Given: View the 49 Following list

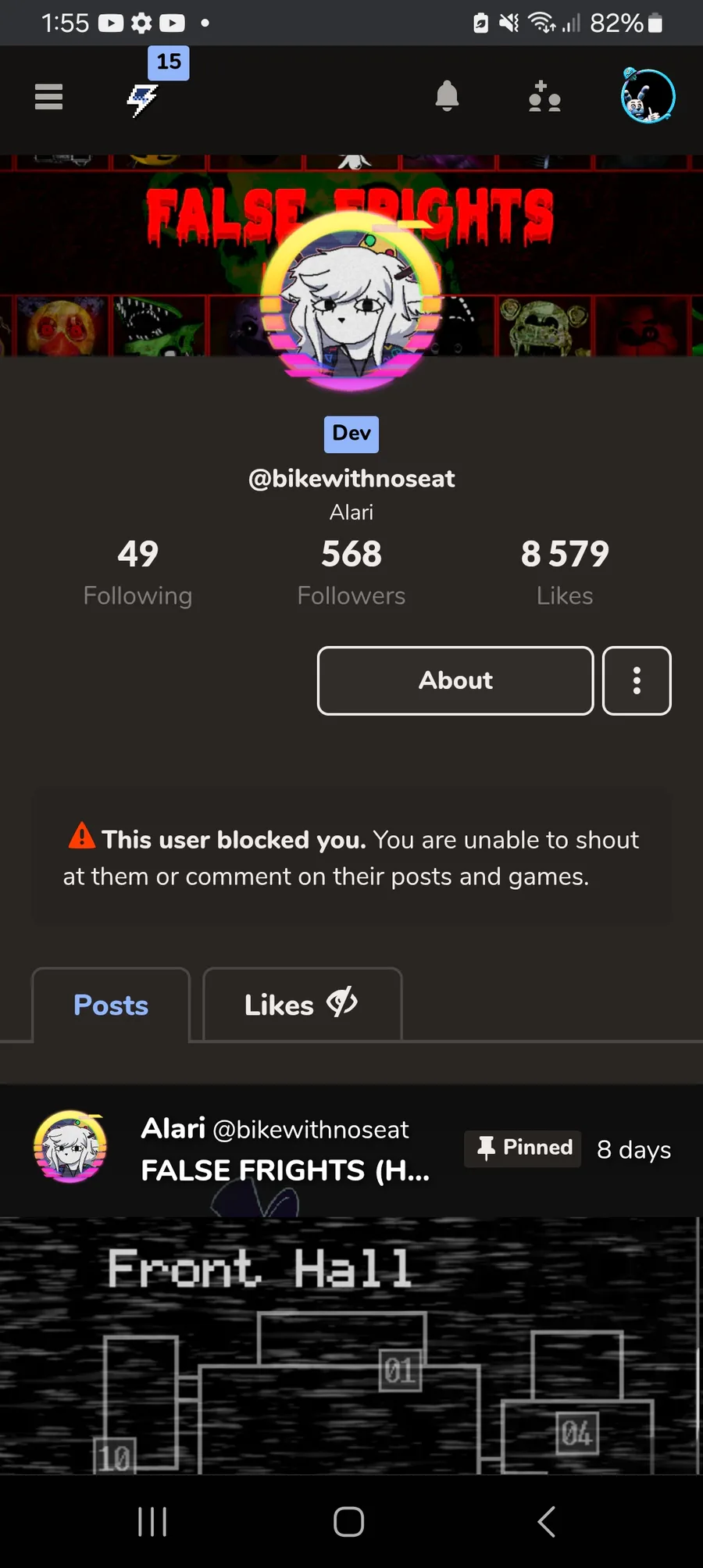Looking at the screenshot, I should [137, 573].
